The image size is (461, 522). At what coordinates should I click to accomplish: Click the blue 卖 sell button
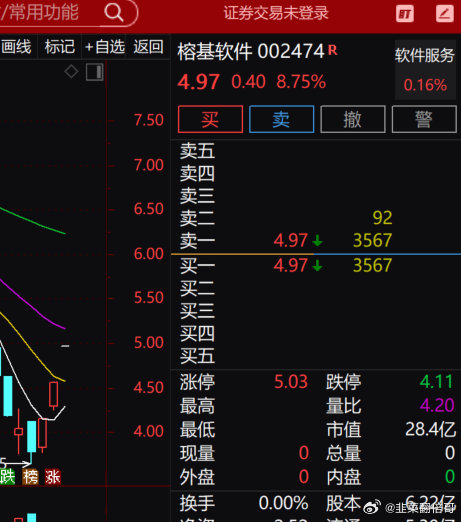(x=282, y=119)
